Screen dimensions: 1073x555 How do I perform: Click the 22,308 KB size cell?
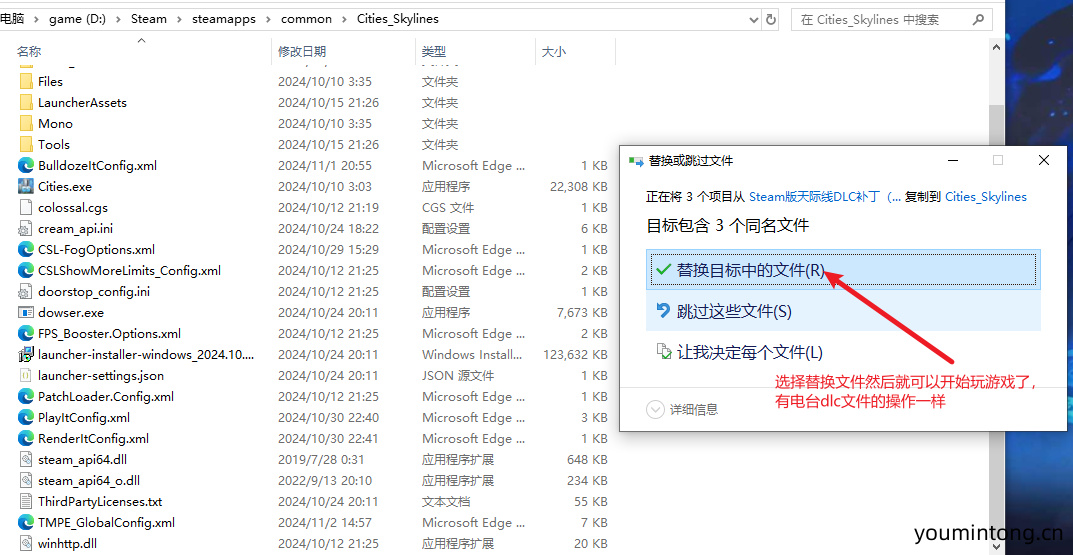pos(578,187)
